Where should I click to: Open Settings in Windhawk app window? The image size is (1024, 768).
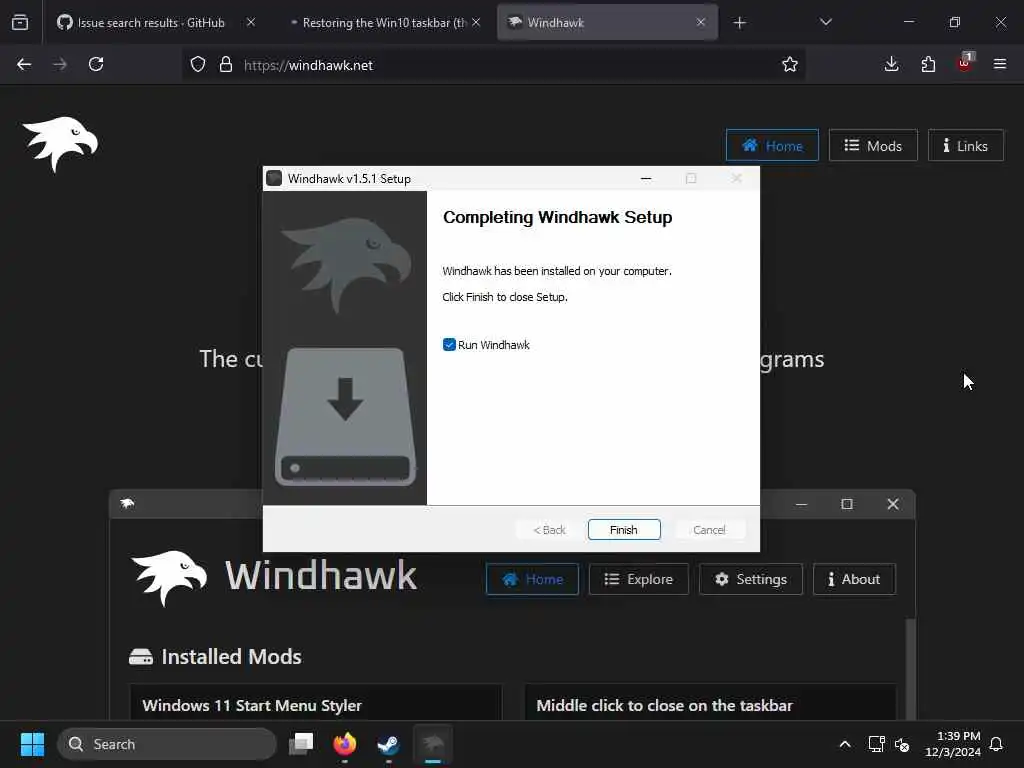pyautogui.click(x=751, y=579)
